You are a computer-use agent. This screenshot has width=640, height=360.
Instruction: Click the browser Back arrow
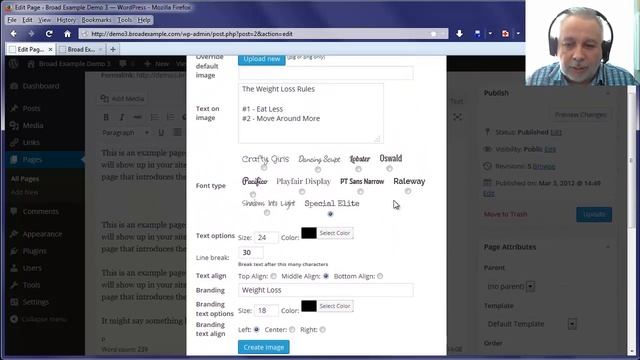[13, 34]
